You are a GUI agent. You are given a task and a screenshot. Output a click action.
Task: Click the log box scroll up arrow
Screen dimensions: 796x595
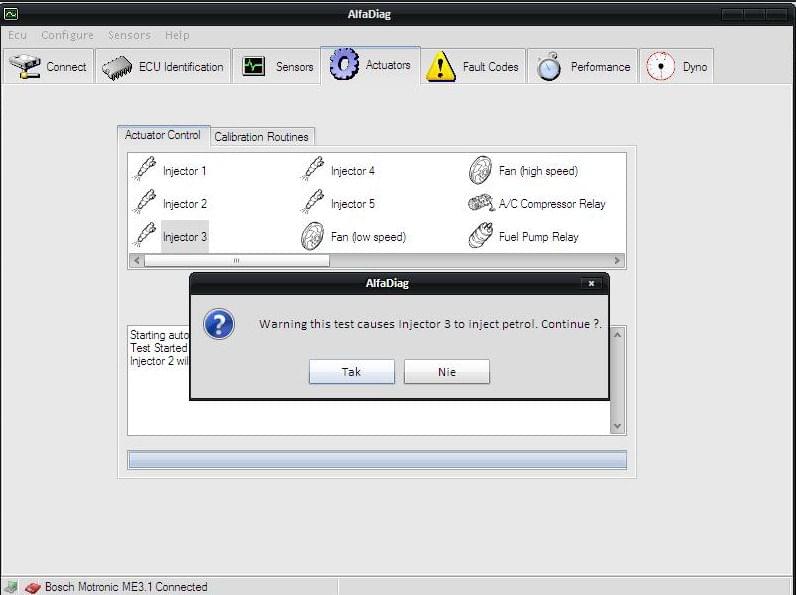point(617,335)
